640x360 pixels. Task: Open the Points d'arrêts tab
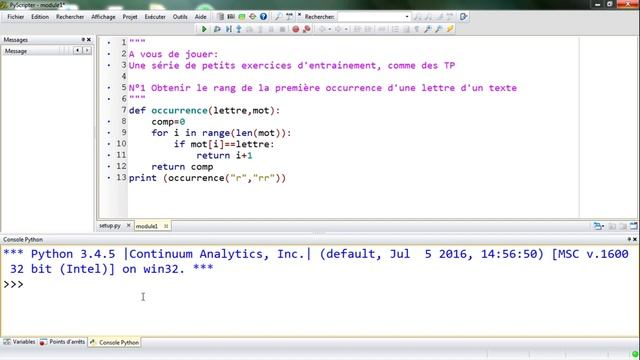pos(62,342)
